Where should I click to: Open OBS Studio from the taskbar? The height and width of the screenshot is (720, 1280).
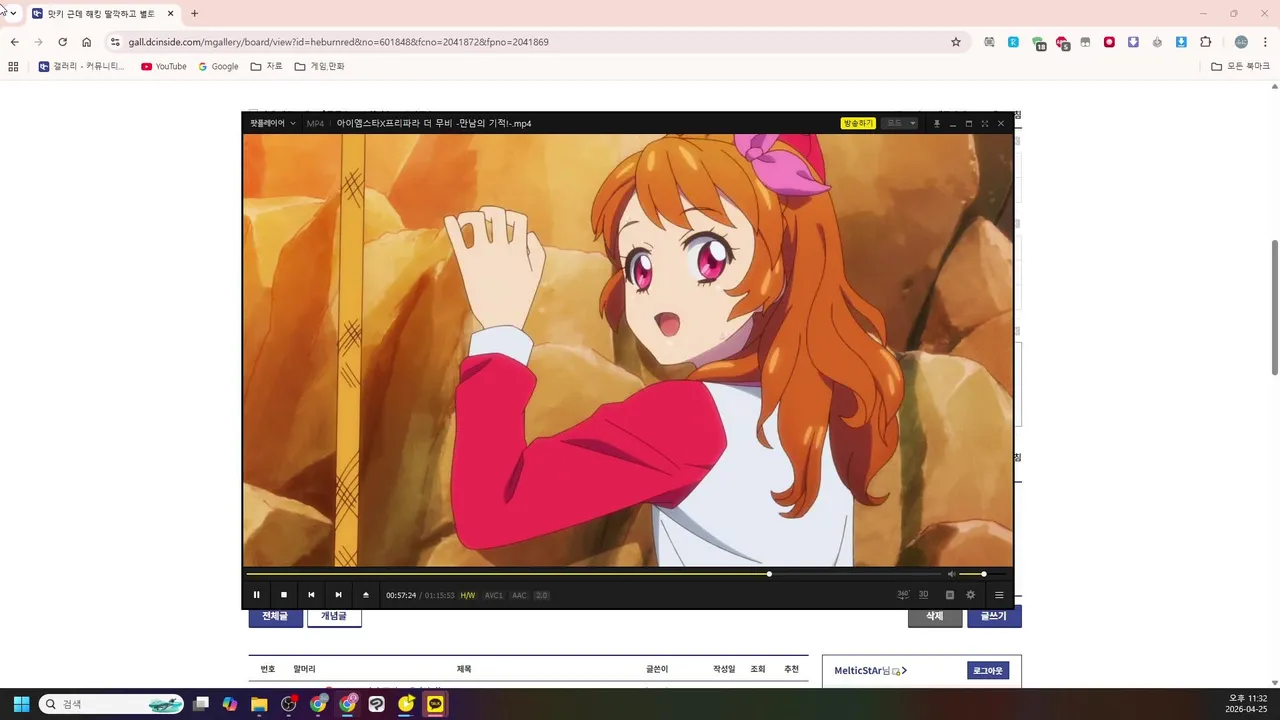pos(289,704)
